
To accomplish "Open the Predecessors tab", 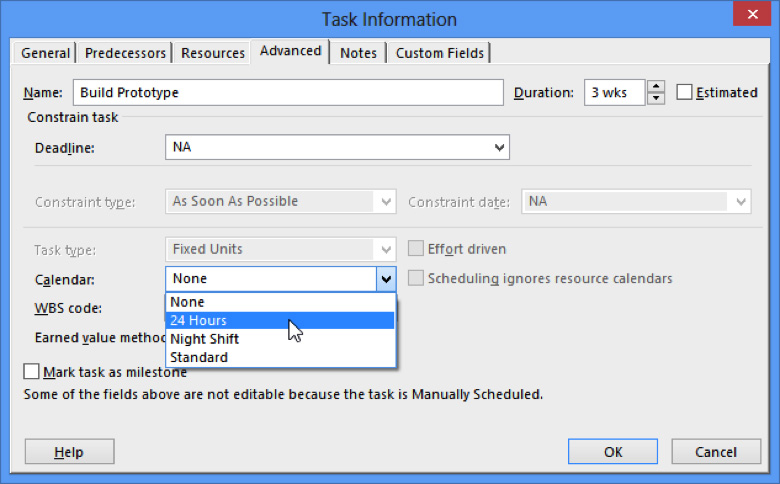I will click(125, 53).
